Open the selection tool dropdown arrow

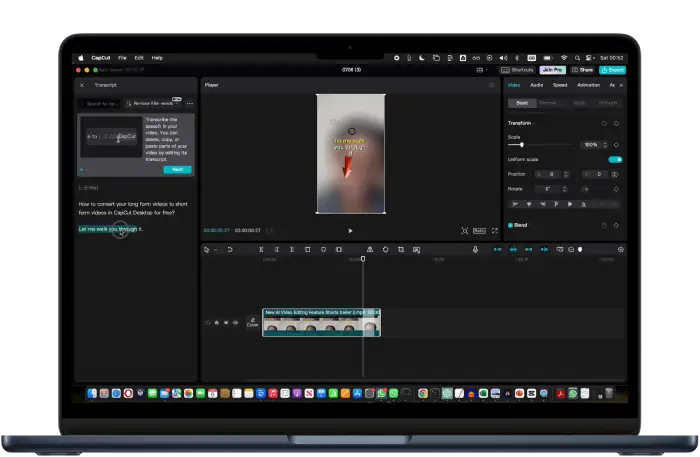click(215, 249)
